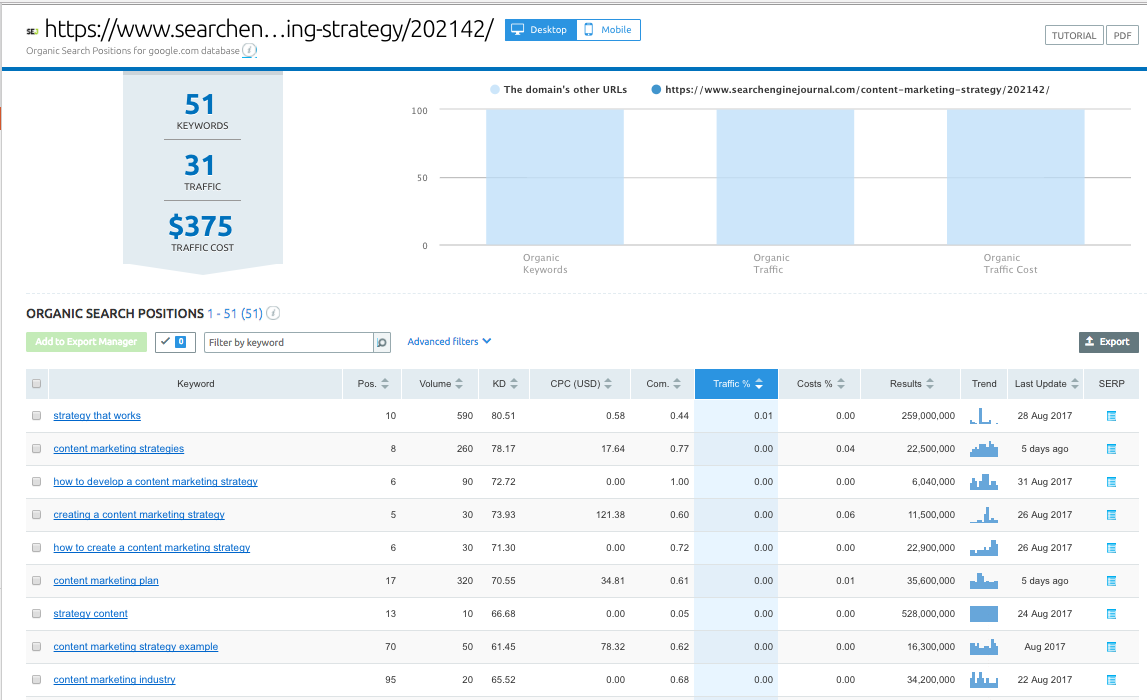View the trend chart for "content marketing plan"
The width and height of the screenshot is (1147, 700).
(x=983, y=580)
